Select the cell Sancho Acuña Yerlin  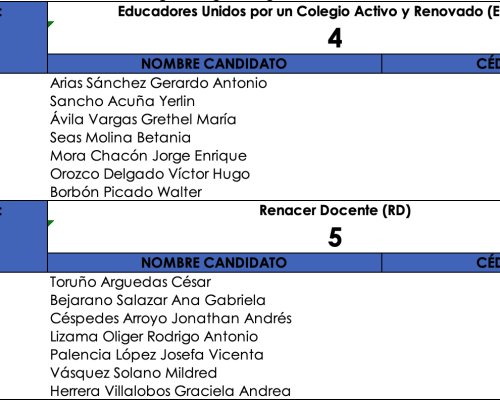pyautogui.click(x=215, y=101)
